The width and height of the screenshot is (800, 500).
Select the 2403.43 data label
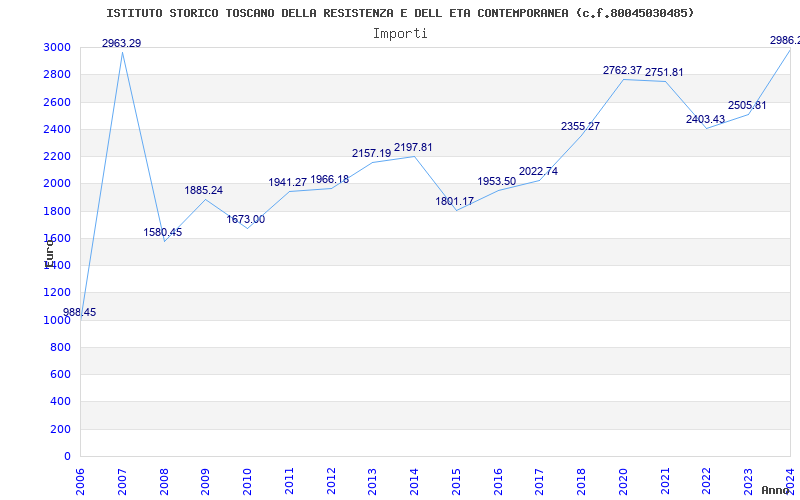(705, 119)
